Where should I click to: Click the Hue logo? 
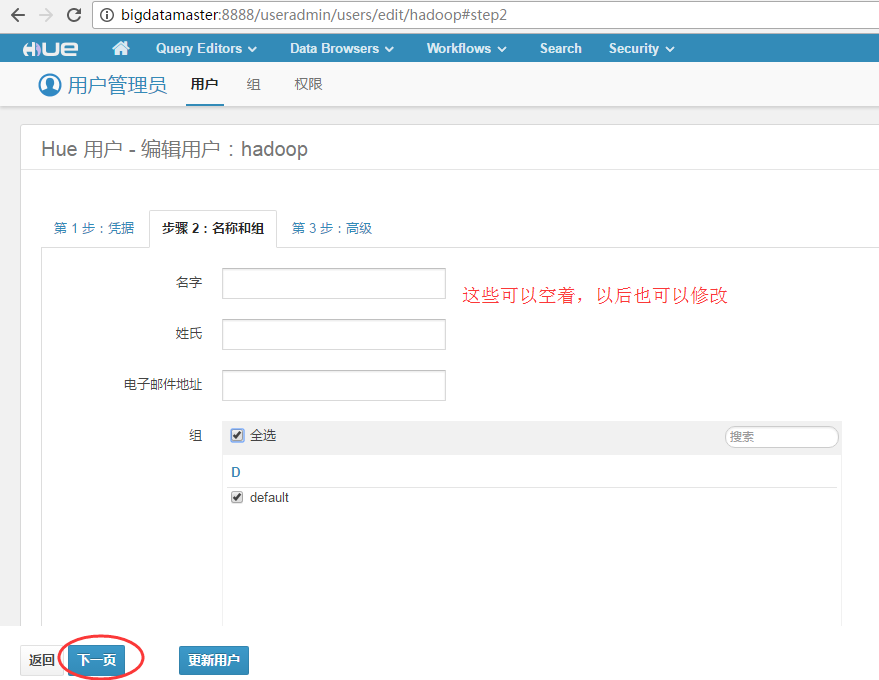tap(50, 49)
